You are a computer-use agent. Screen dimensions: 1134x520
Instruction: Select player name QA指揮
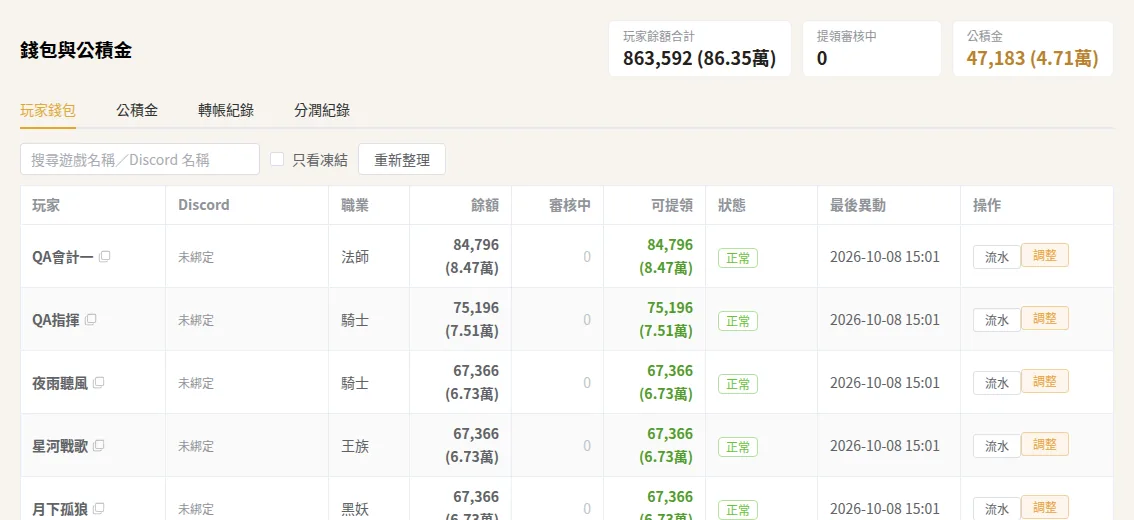pos(56,320)
